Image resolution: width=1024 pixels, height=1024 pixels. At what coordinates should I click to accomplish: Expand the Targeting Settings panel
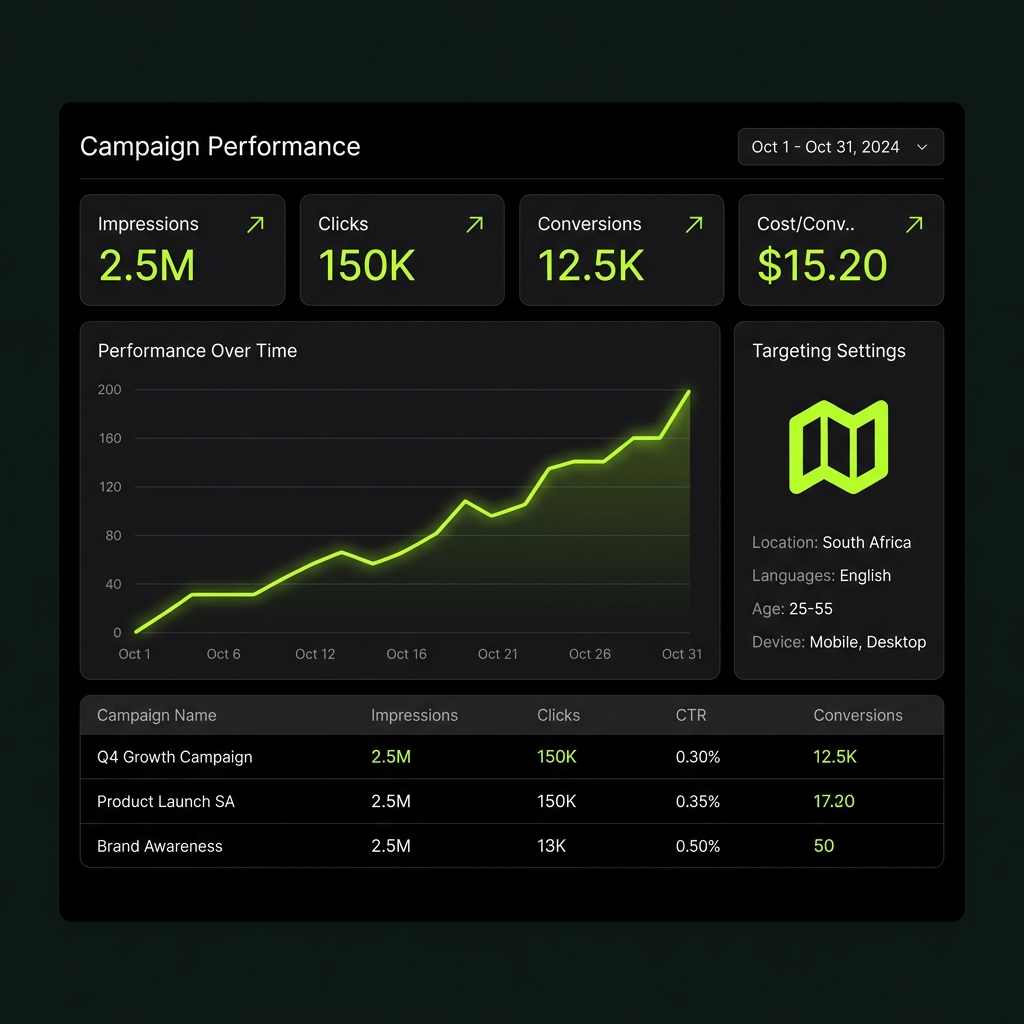pos(828,351)
